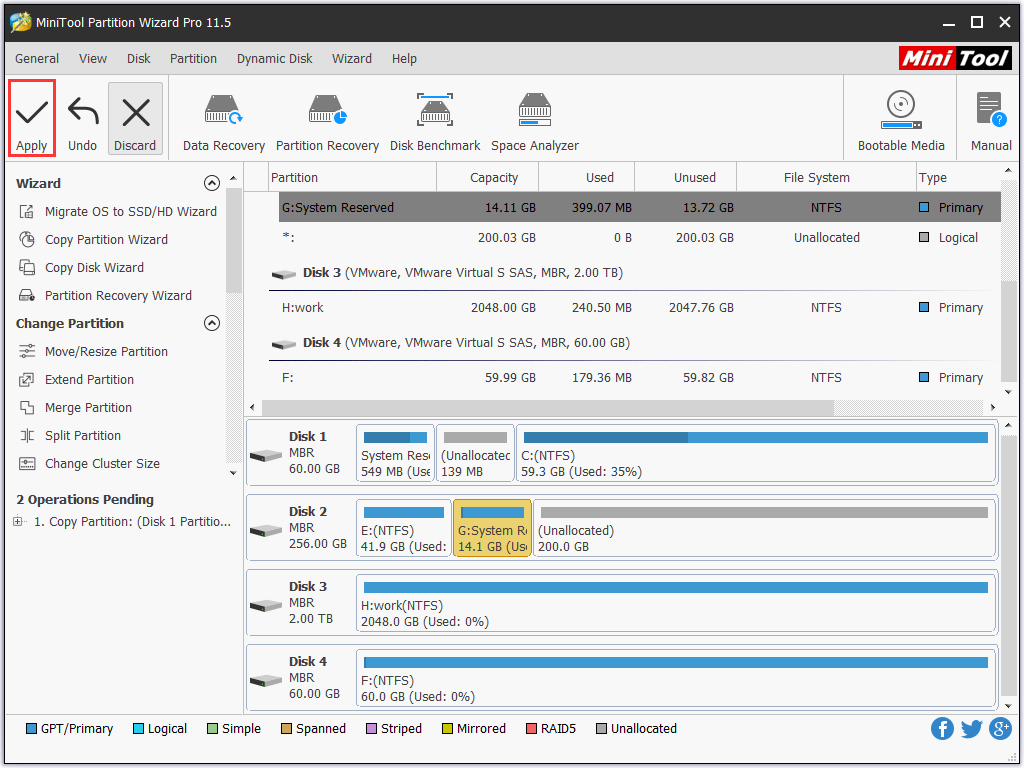
Task: Choose Merge Partition action
Action: pyautogui.click(x=88, y=408)
